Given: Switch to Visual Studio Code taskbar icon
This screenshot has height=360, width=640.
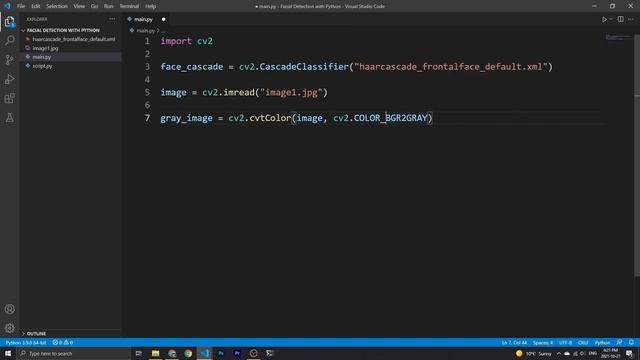Looking at the screenshot, I should (204, 353).
